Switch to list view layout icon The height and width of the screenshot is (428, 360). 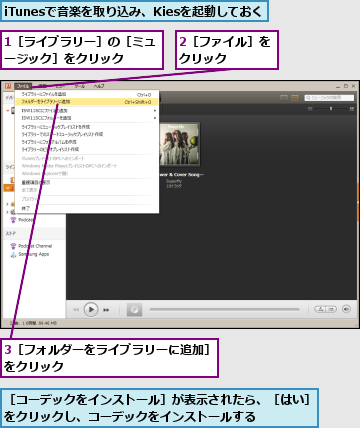284,98
